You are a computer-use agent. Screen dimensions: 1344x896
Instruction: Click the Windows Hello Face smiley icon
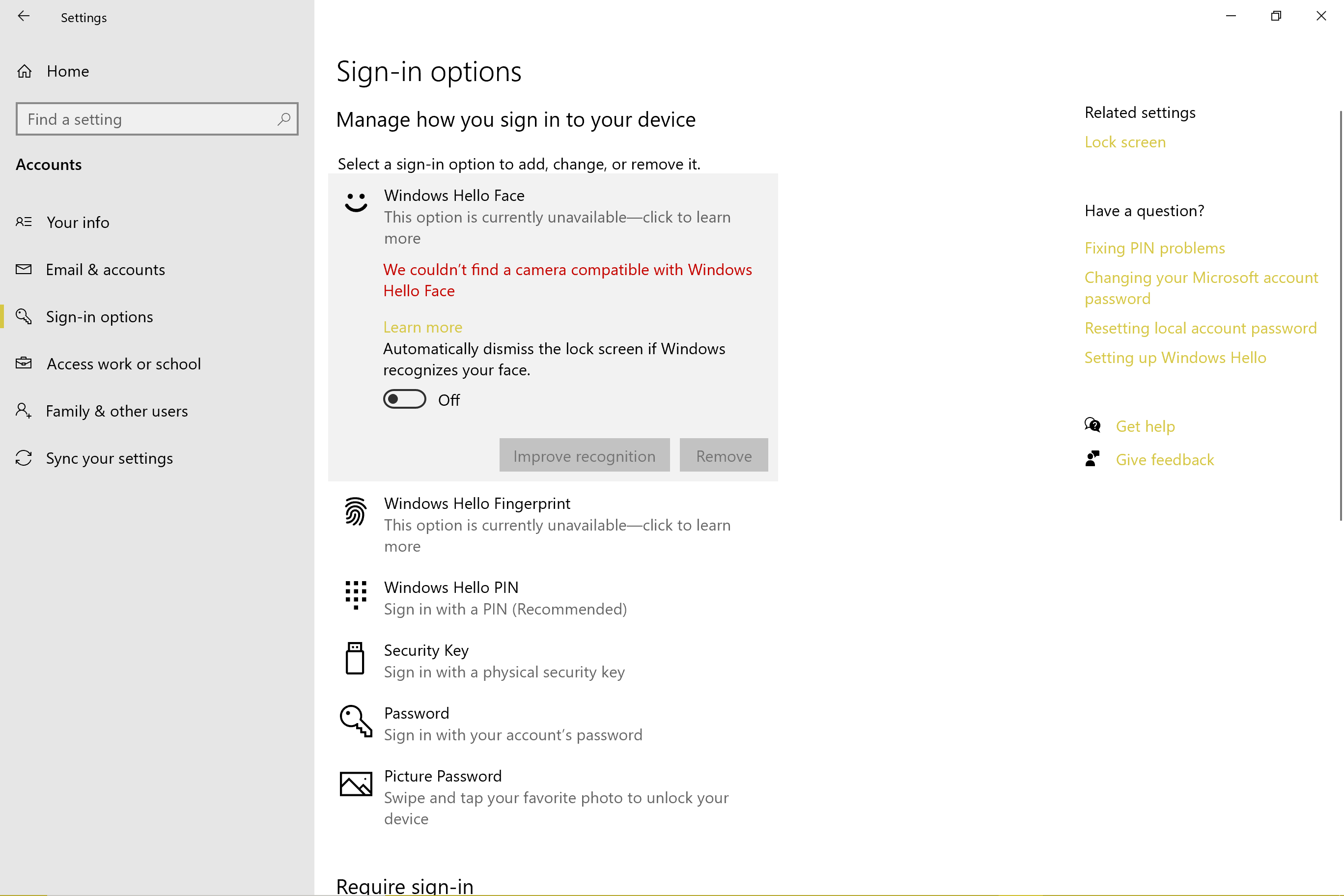click(x=356, y=203)
